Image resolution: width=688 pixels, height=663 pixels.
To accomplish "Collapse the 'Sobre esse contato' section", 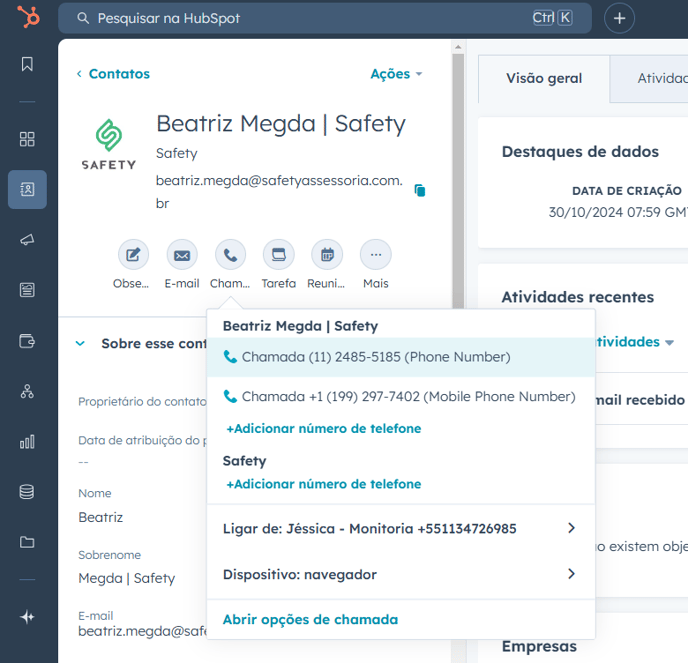I will 81,343.
